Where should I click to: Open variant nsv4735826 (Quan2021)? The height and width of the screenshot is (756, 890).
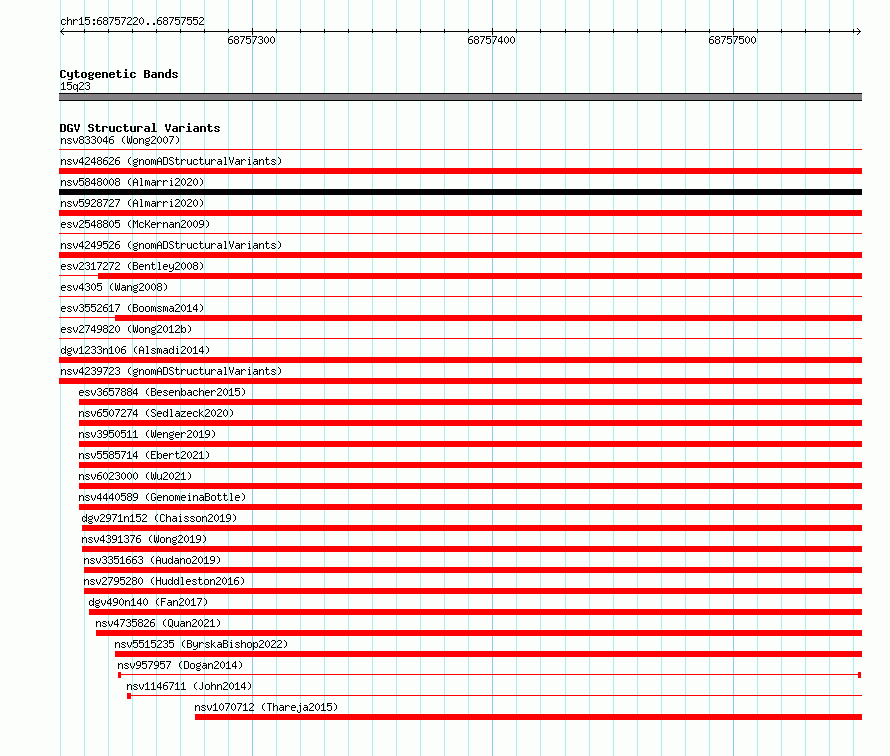click(158, 623)
